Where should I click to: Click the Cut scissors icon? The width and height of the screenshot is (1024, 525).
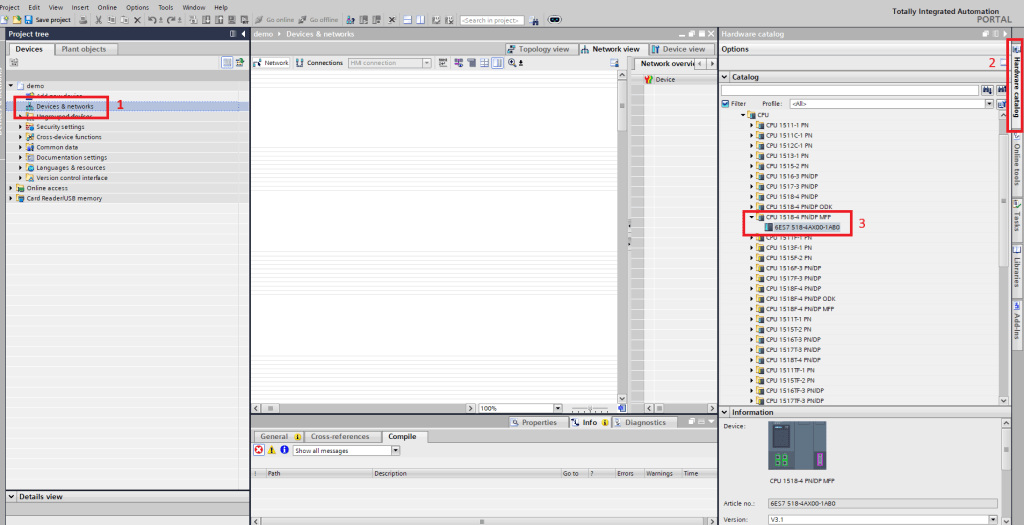coord(99,20)
